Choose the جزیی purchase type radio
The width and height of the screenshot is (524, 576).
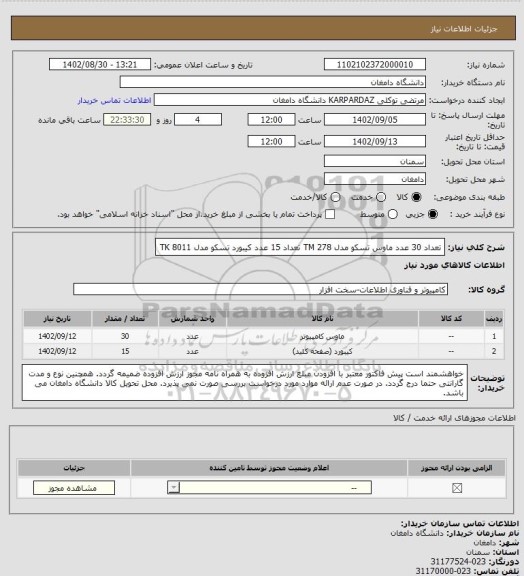433,214
